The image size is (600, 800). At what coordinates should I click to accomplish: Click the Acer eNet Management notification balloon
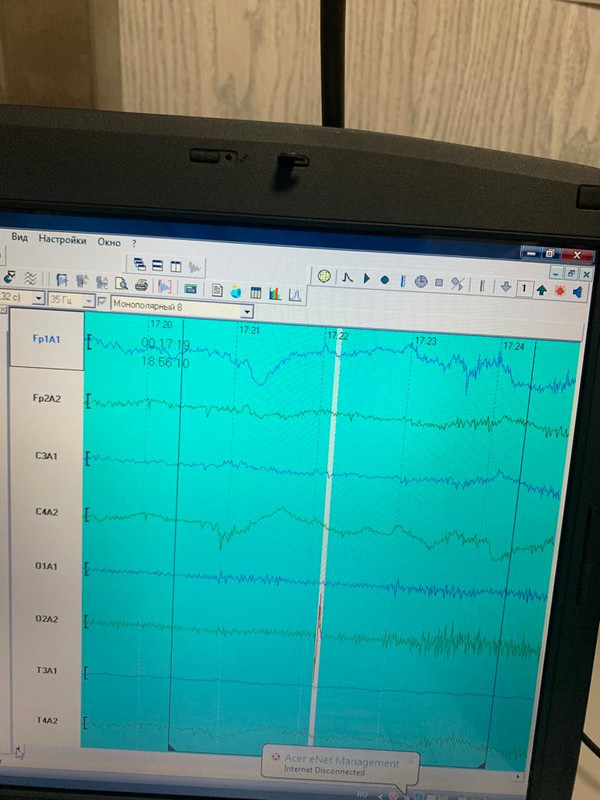340,765
